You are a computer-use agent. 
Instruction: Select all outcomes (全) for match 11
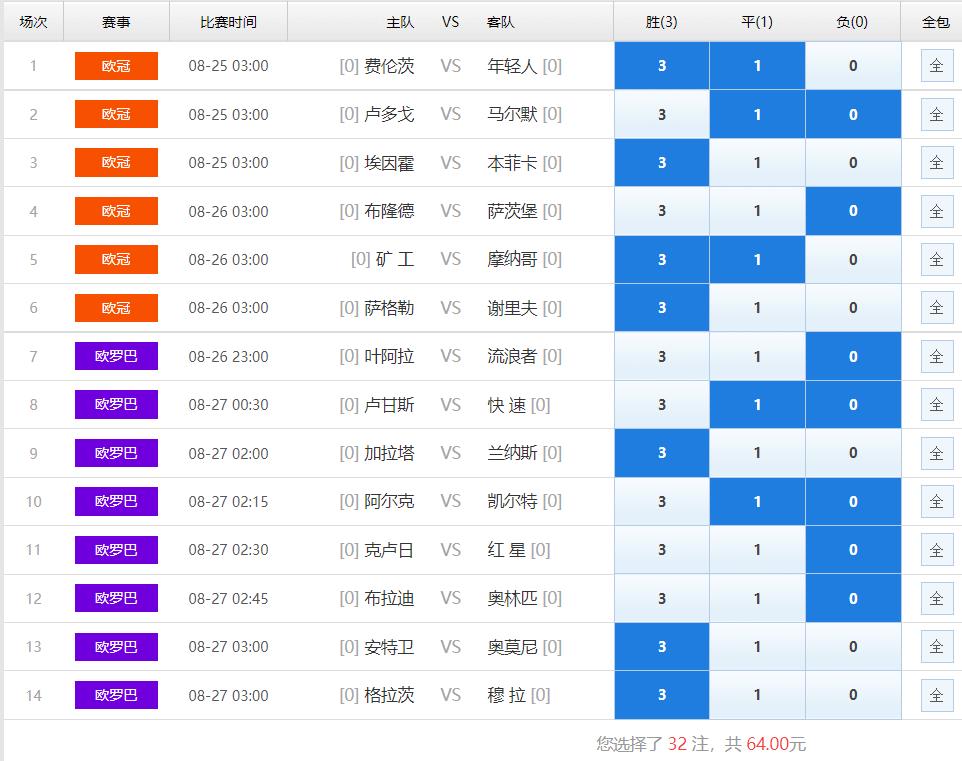(936, 550)
